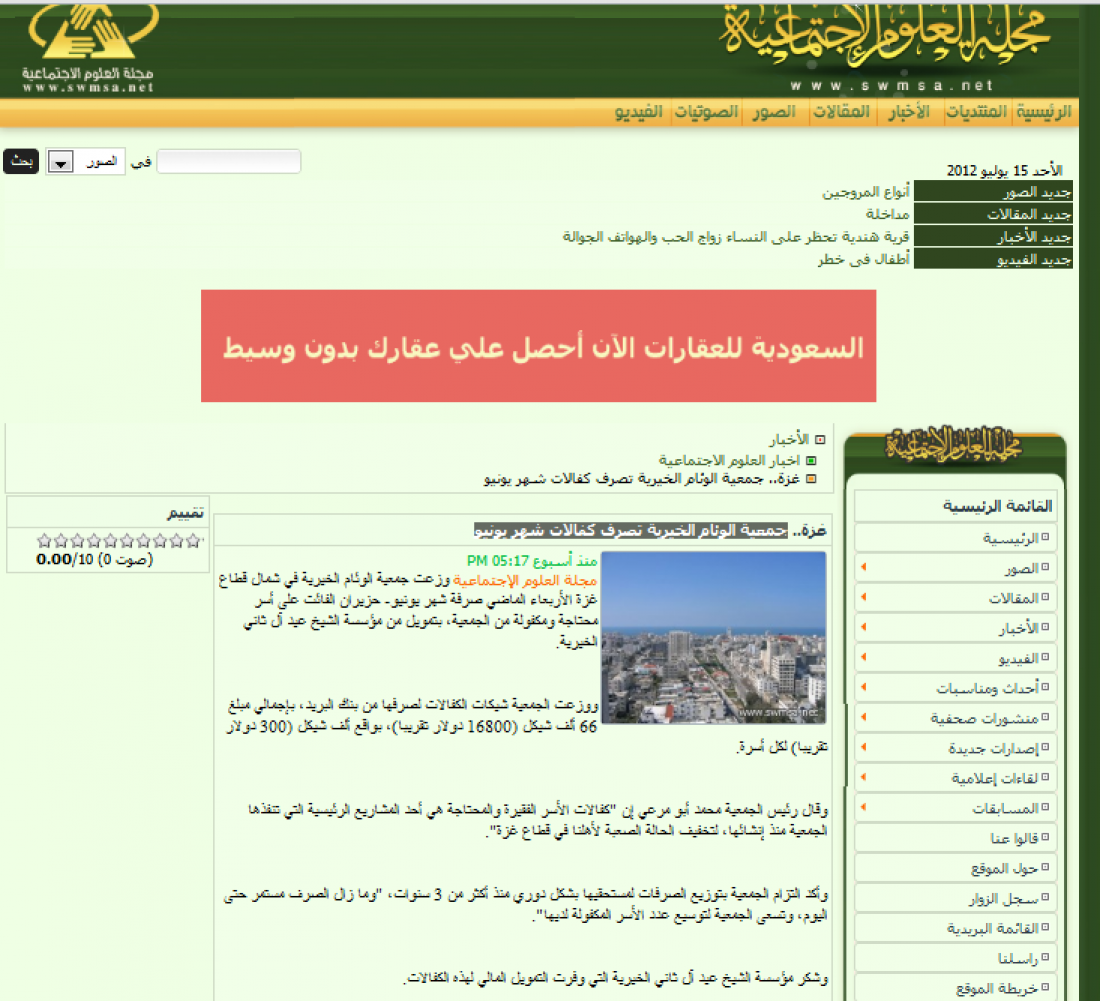Select the جديد الصور label
Screen dimensions: 1100x1001
pos(993,192)
